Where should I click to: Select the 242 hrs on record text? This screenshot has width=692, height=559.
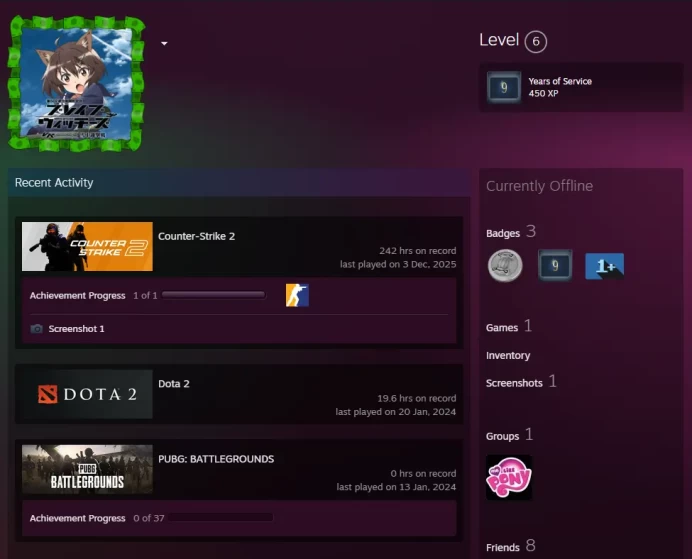(x=417, y=251)
